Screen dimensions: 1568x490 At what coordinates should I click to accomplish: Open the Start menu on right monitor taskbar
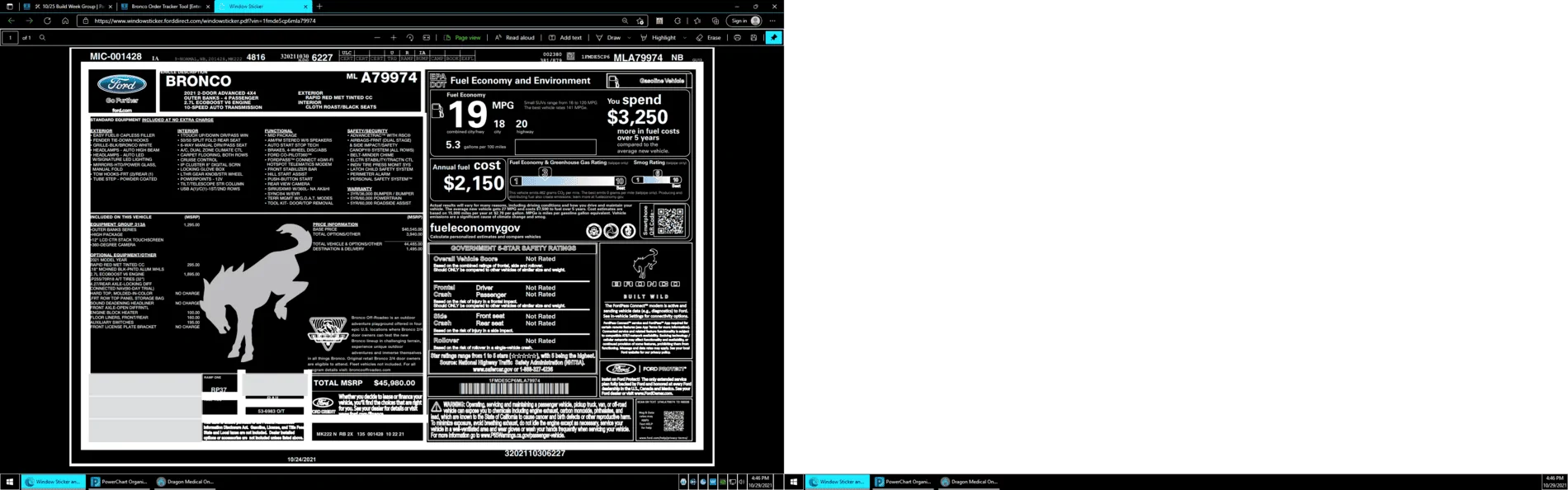click(794, 482)
